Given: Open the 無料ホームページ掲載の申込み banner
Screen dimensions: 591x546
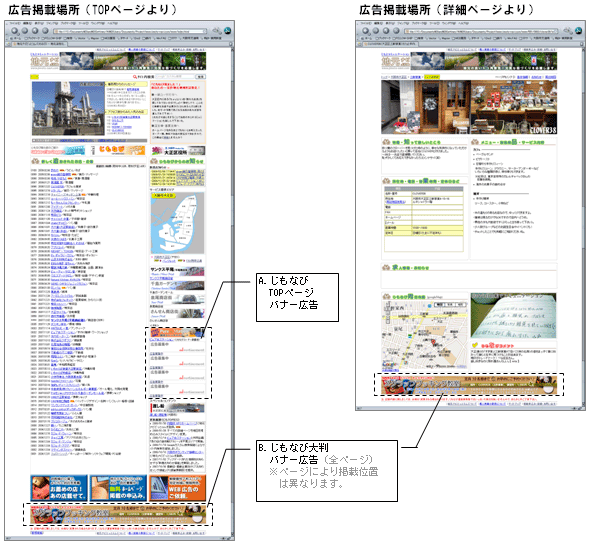Looking at the screenshot, I should [118, 488].
